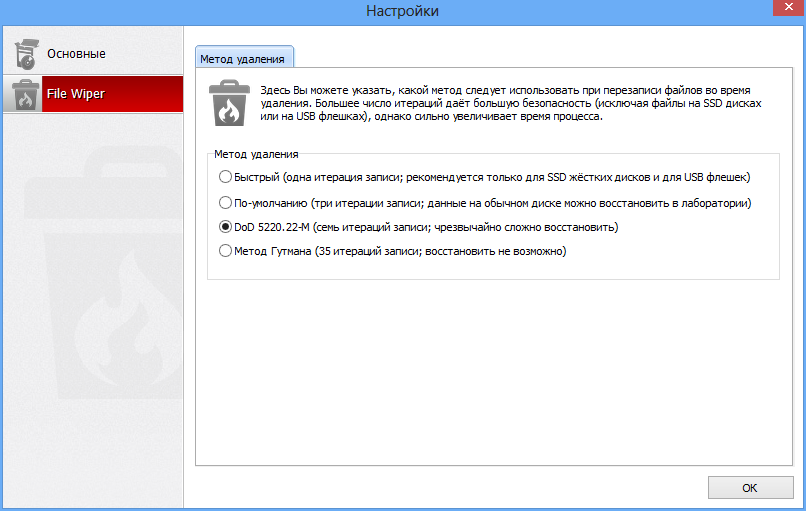
Task: Click the Основные sidebar icon
Action: click(x=26, y=53)
